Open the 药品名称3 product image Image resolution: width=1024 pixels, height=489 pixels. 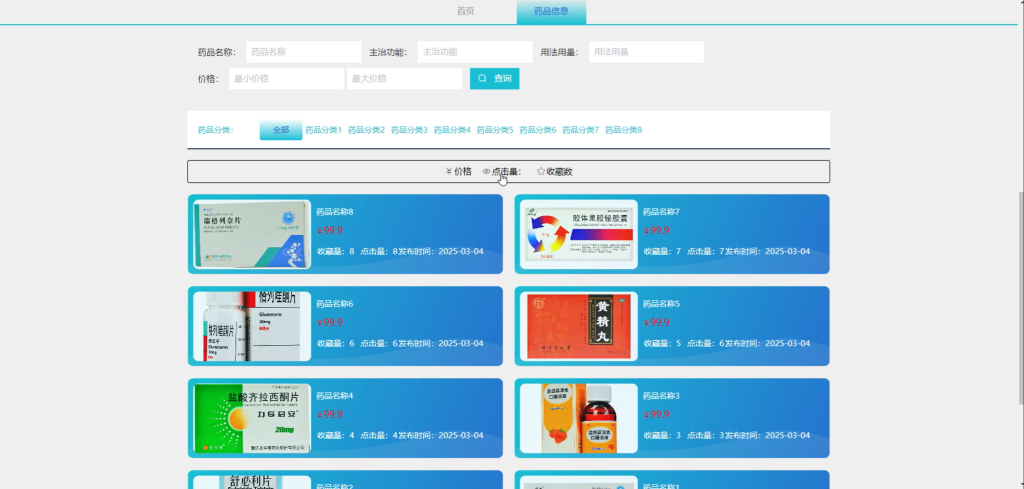(579, 418)
